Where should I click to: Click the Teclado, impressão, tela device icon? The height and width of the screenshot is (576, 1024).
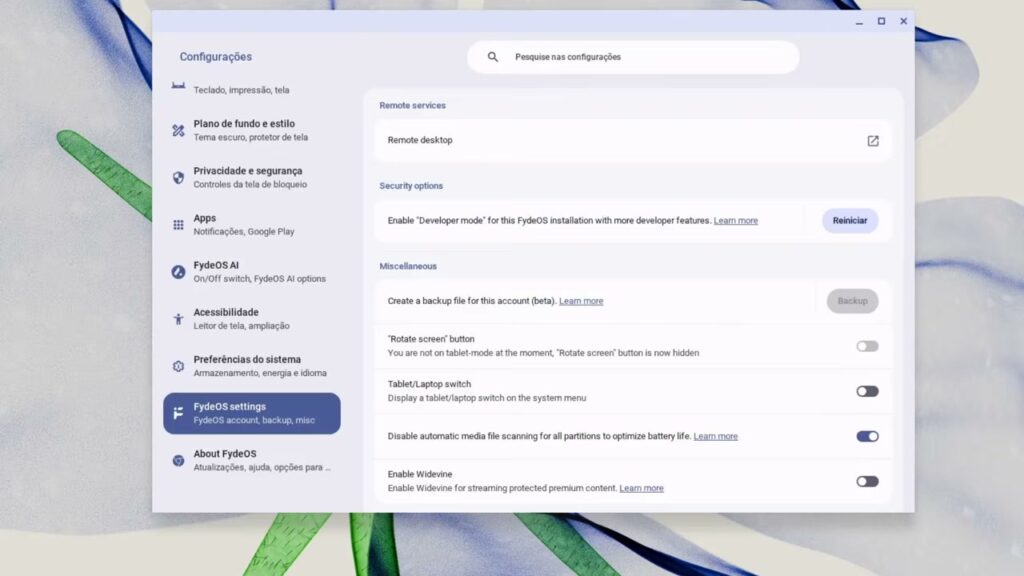tap(178, 86)
